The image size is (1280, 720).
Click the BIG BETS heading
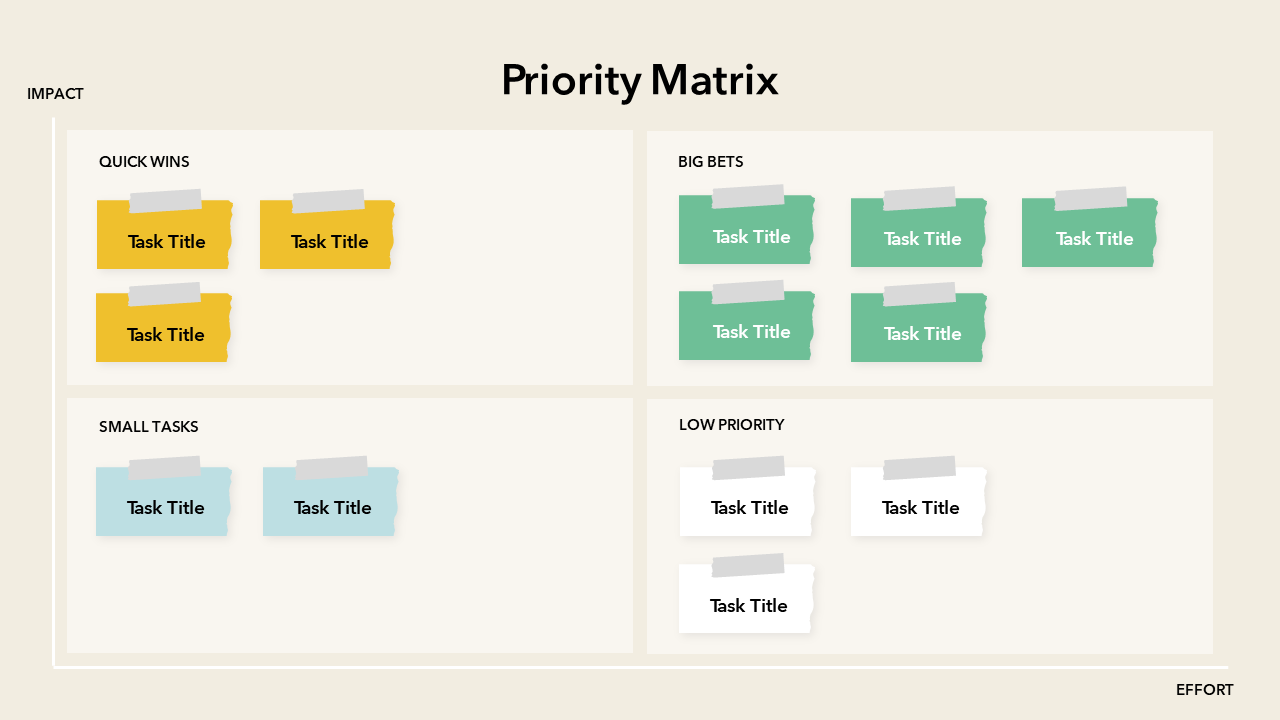click(710, 162)
